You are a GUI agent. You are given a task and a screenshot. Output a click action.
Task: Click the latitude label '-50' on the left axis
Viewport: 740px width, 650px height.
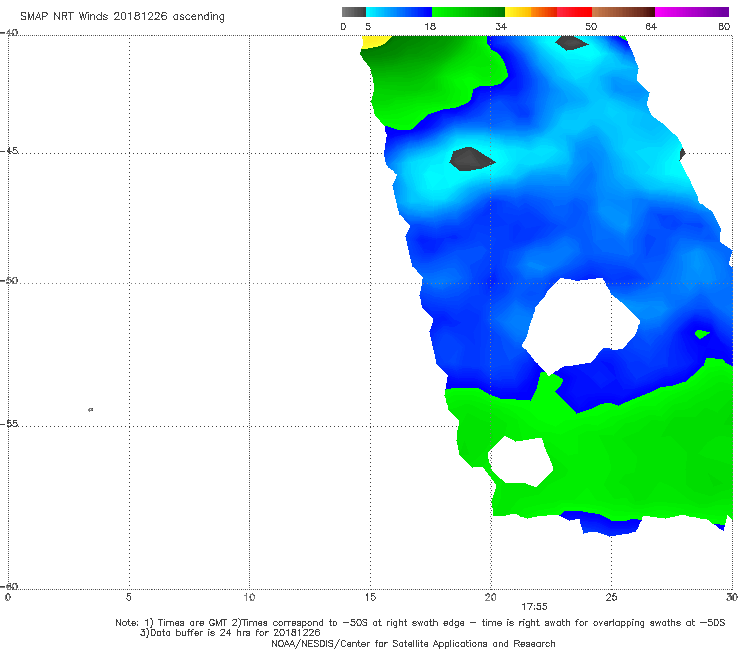point(9,281)
